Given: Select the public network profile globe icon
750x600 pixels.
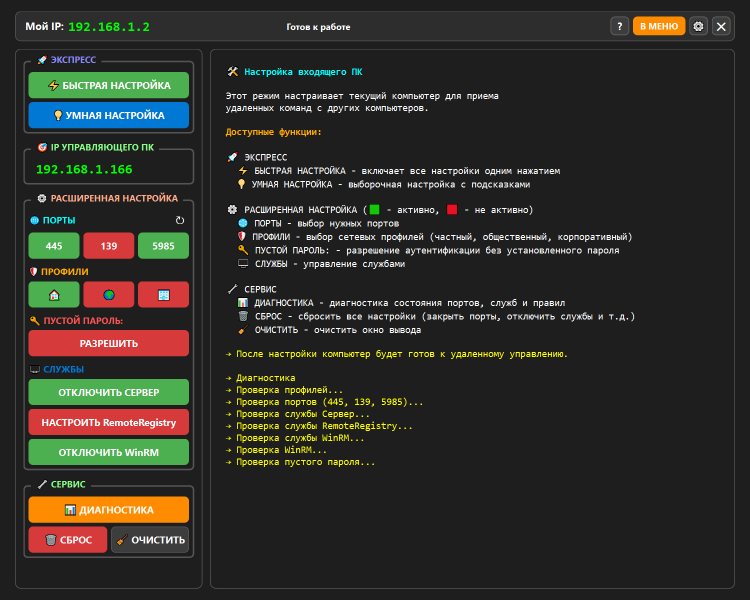Looking at the screenshot, I should click(108, 295).
